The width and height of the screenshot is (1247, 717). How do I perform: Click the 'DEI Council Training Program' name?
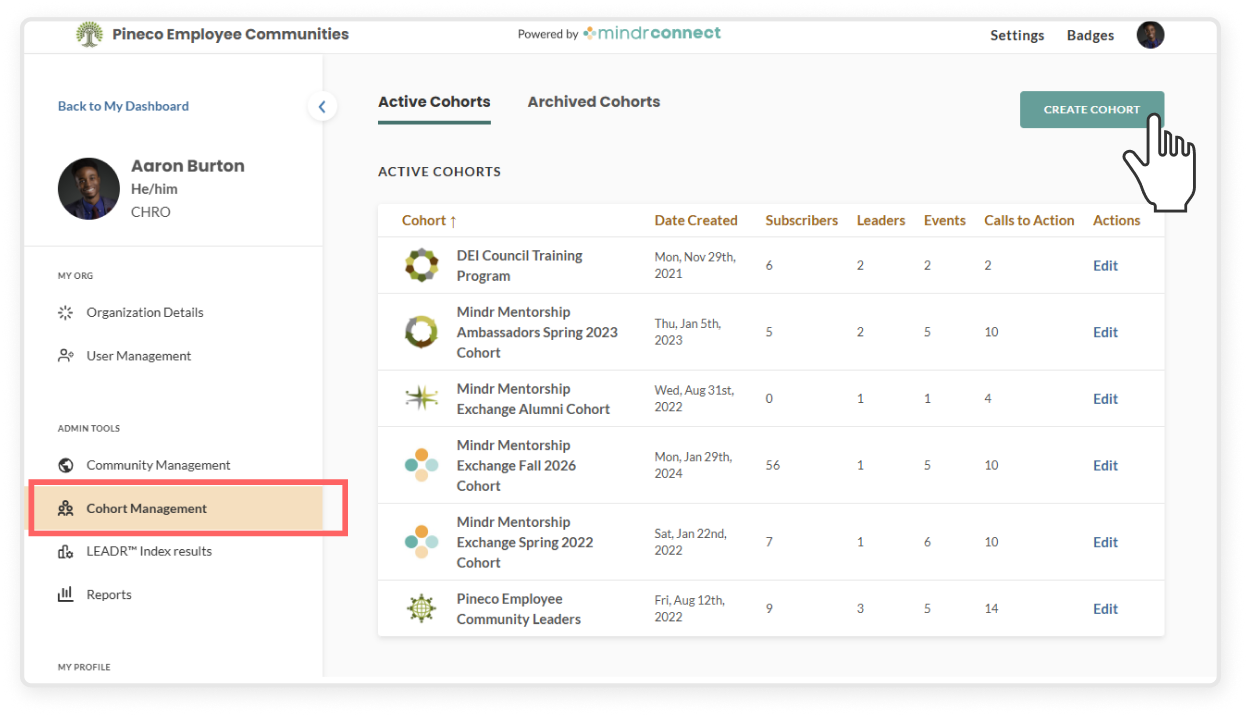519,265
